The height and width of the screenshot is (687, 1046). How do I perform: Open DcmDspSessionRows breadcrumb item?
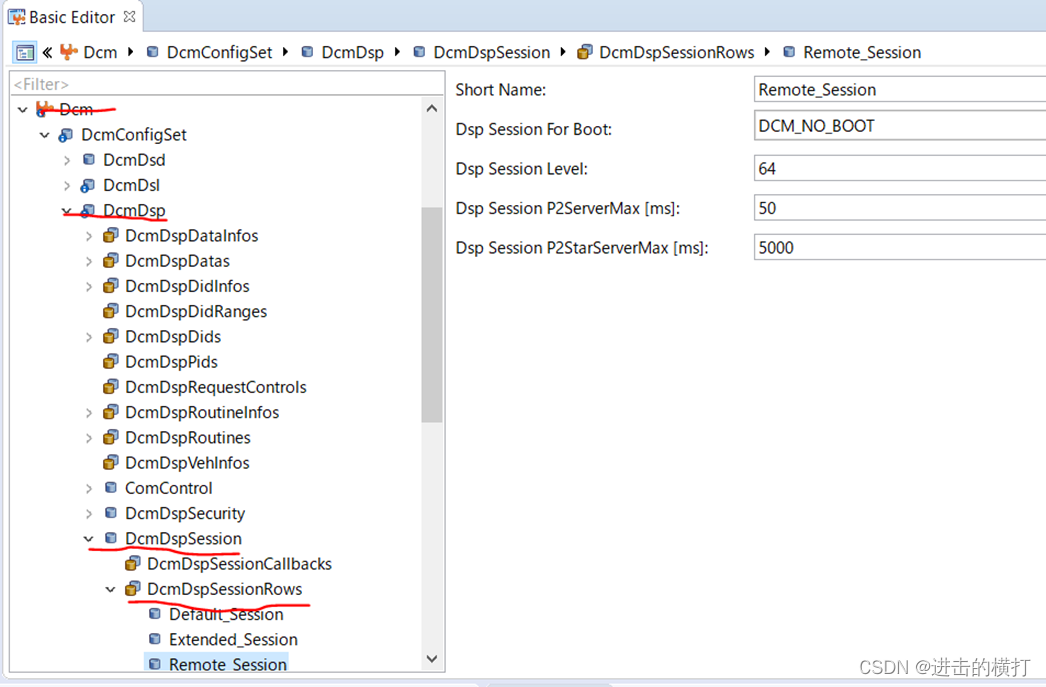tap(676, 52)
